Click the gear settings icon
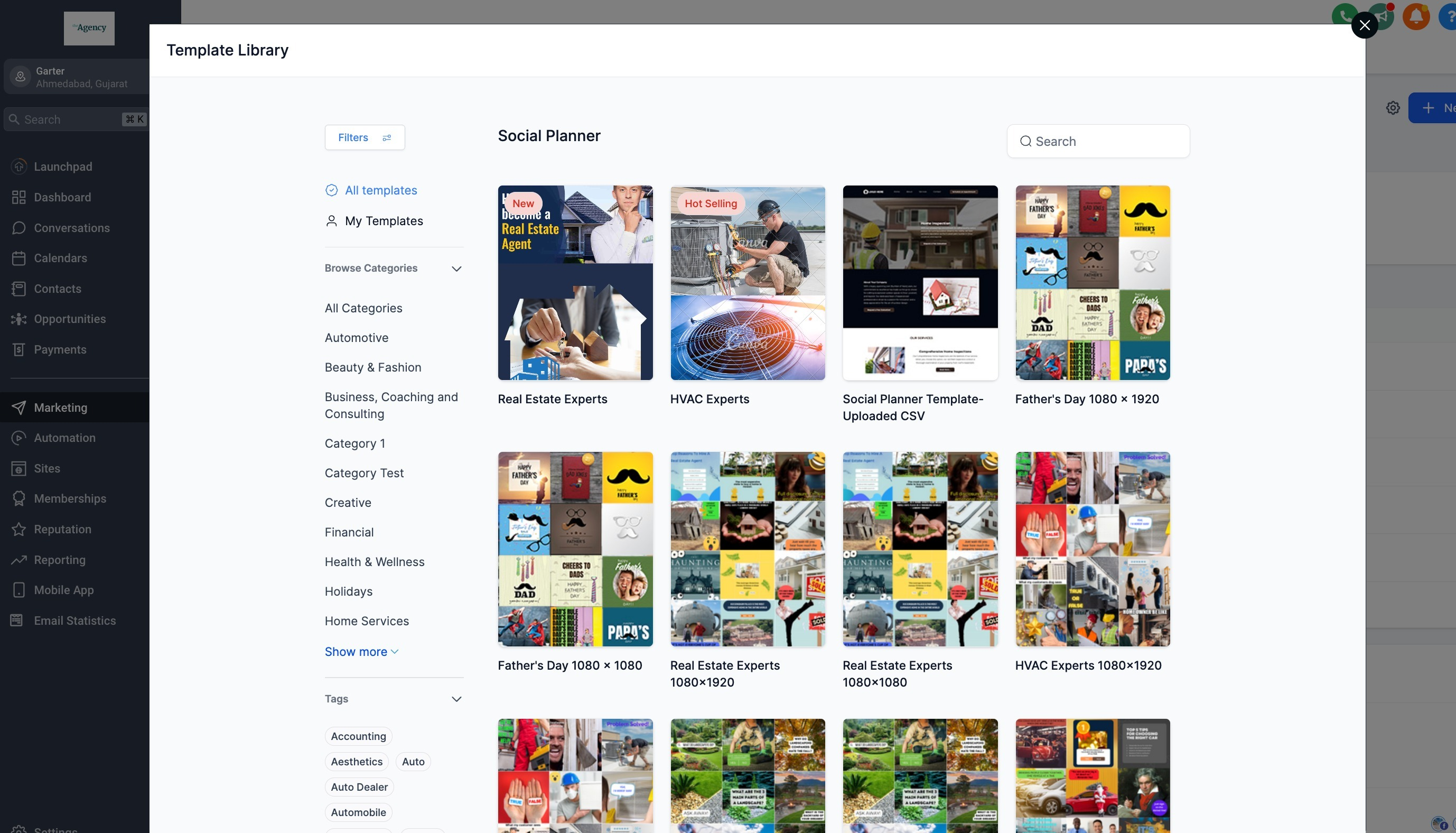The image size is (1456, 833). (1393, 108)
